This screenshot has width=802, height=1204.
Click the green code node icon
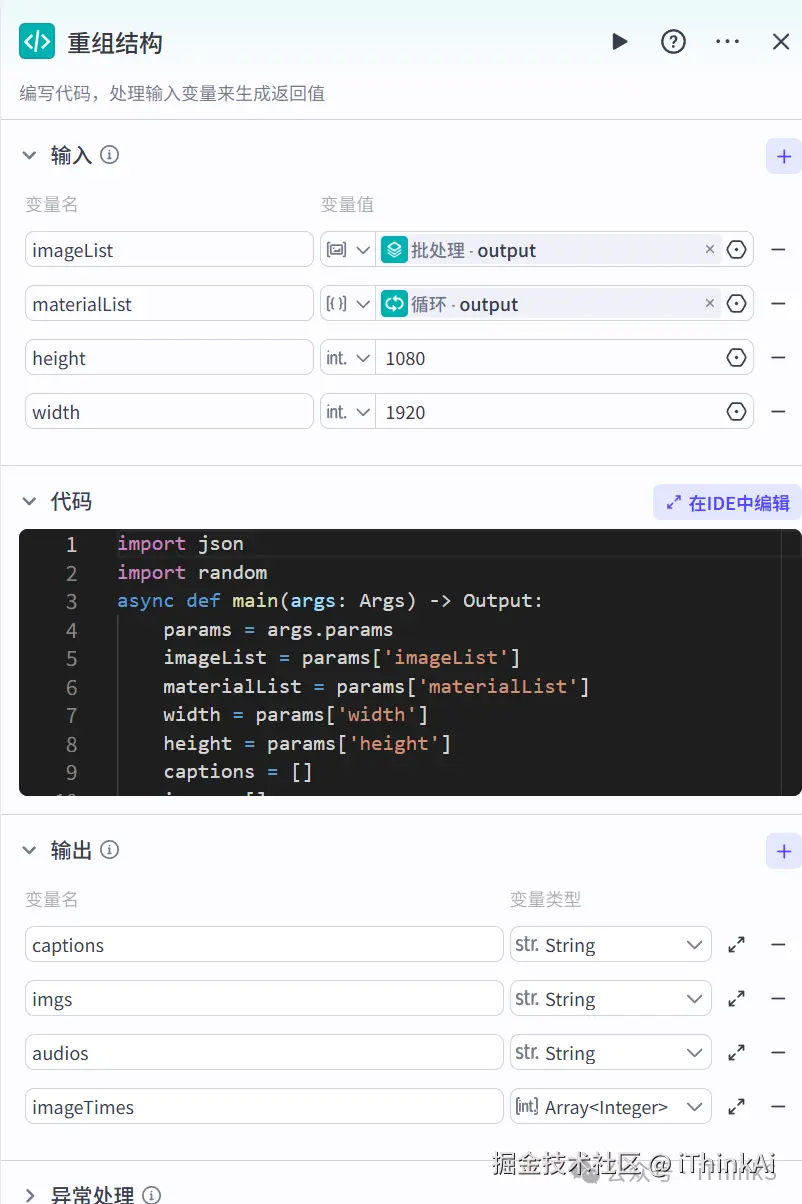[x=37, y=42]
